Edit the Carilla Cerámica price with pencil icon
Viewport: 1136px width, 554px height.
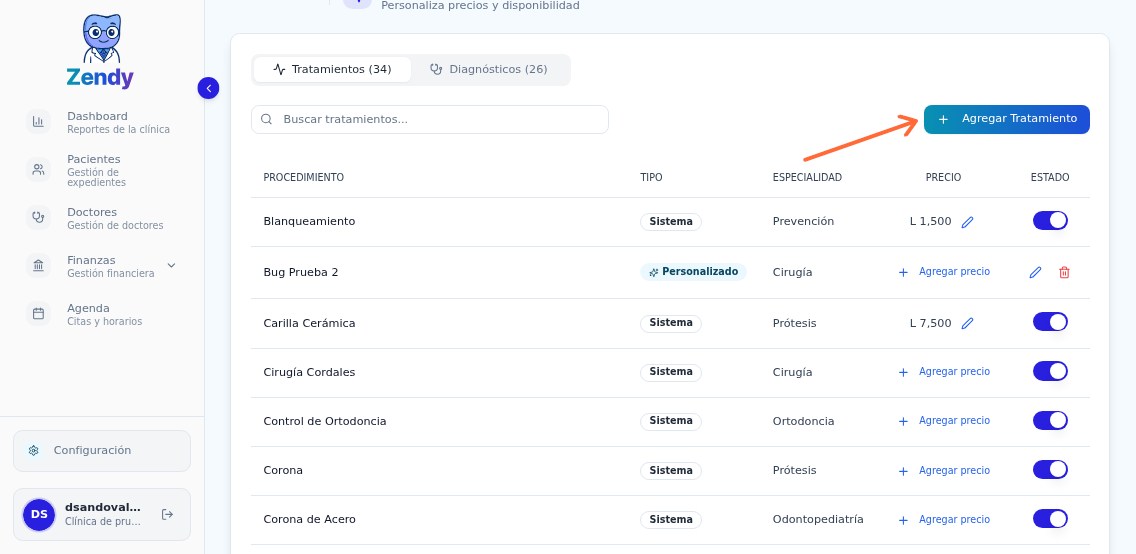click(x=967, y=323)
